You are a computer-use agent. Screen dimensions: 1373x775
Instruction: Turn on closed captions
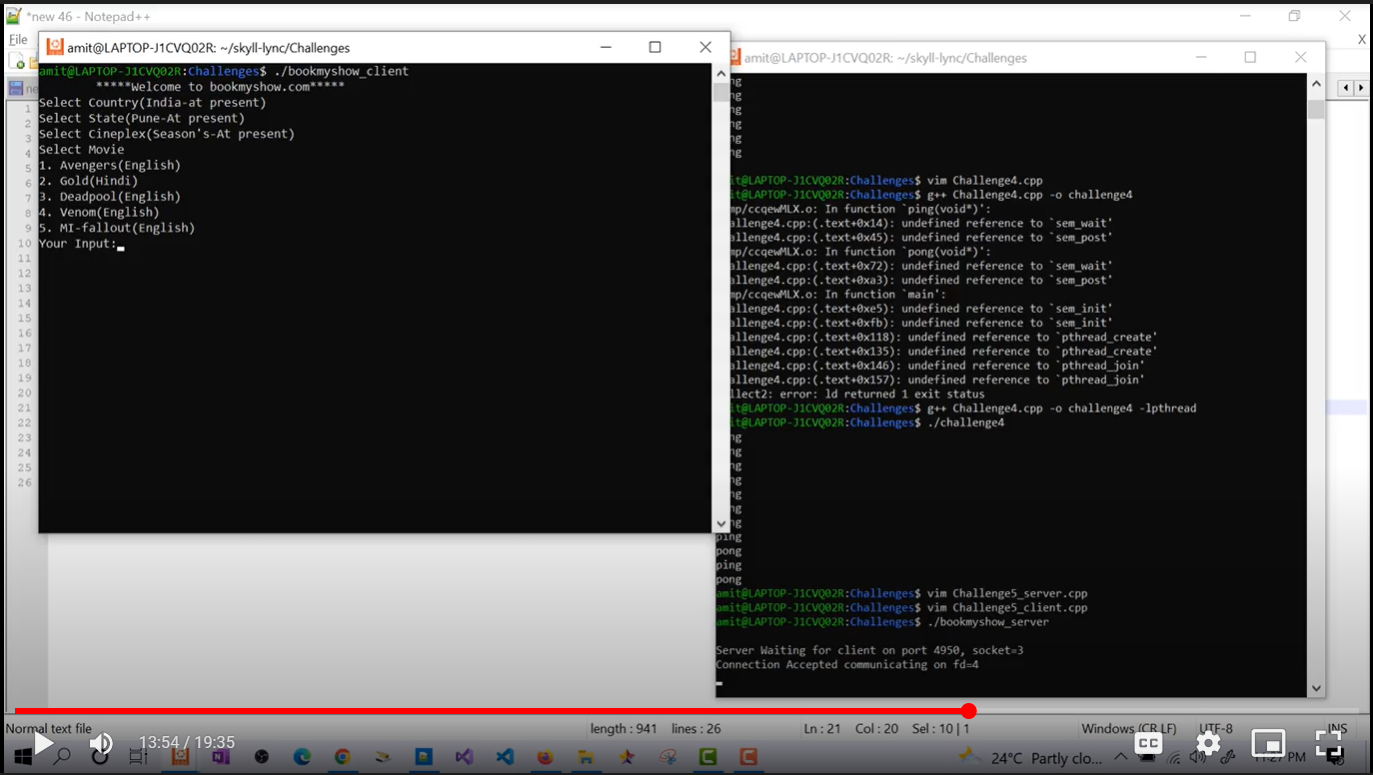(x=1149, y=743)
